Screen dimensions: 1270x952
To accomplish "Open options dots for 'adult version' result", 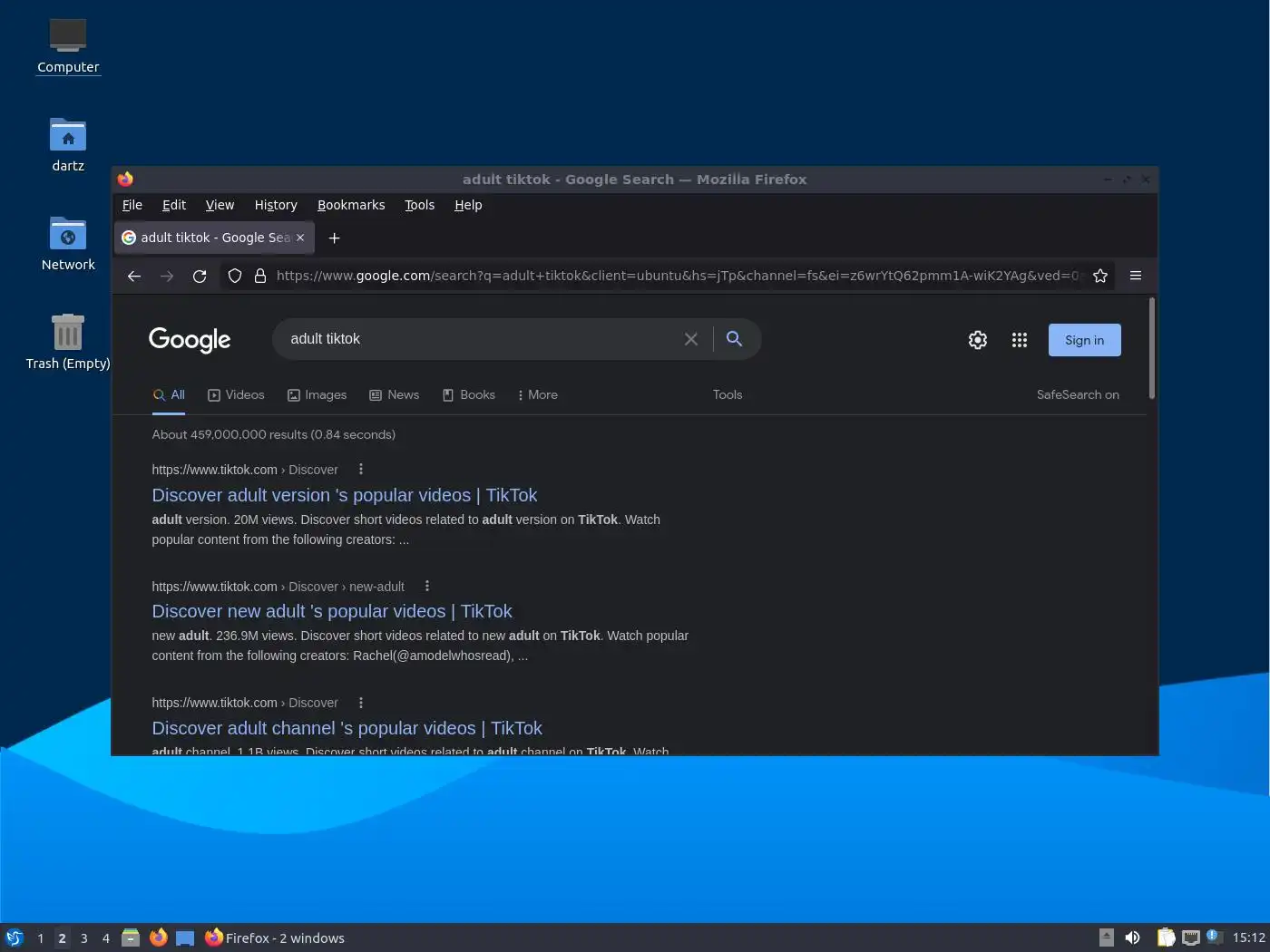I will coord(361,470).
